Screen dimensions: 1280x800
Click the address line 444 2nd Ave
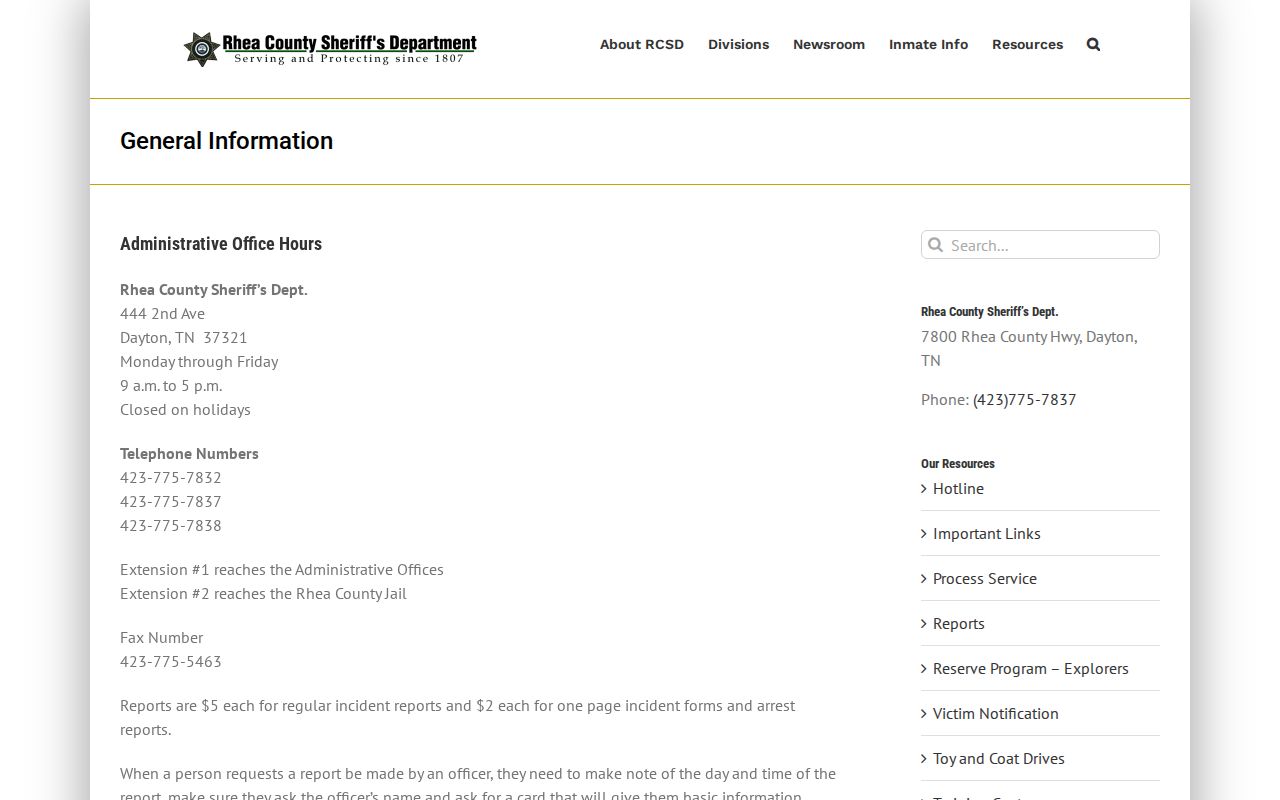click(162, 313)
